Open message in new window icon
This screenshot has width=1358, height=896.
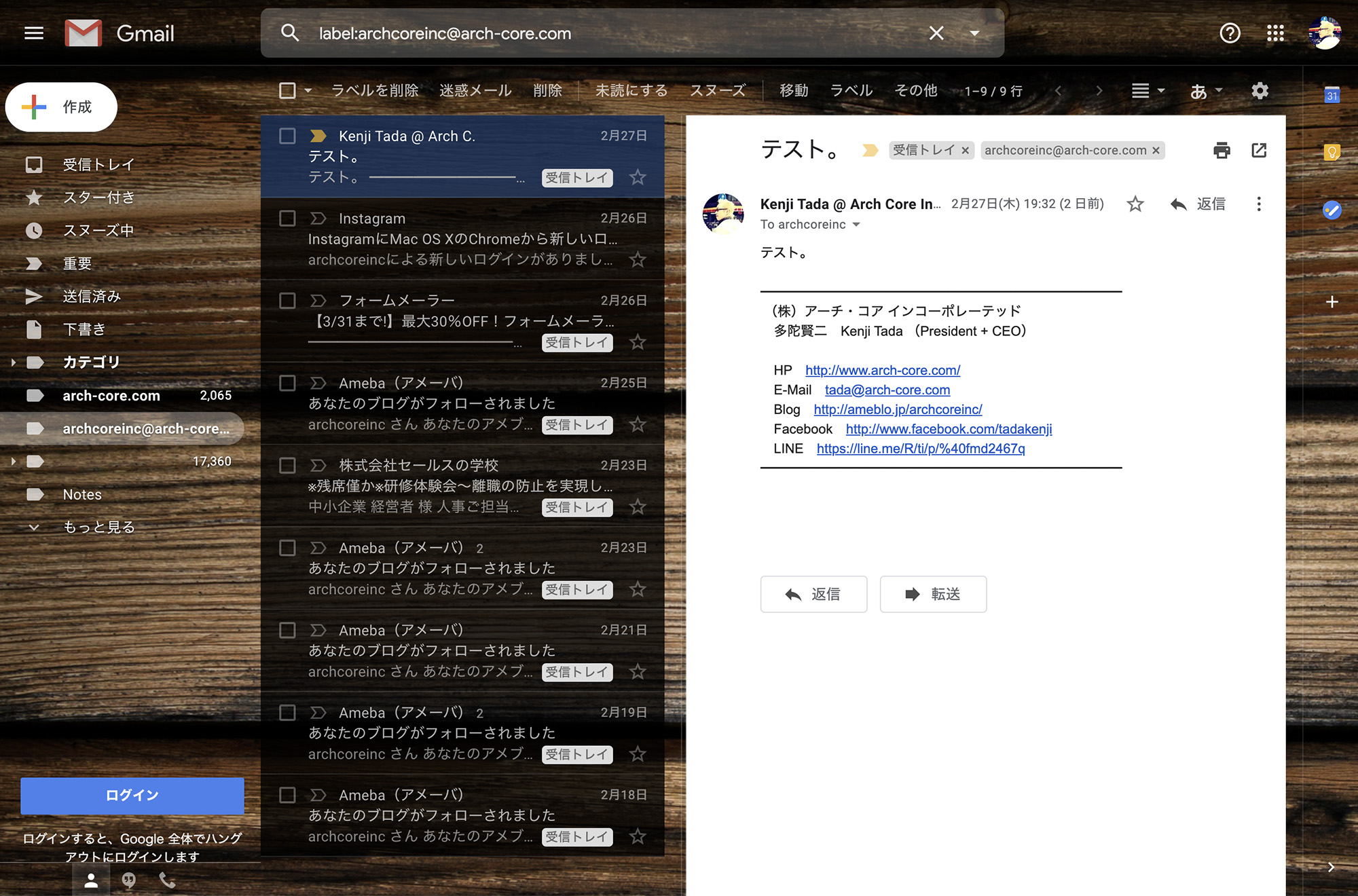tap(1259, 150)
